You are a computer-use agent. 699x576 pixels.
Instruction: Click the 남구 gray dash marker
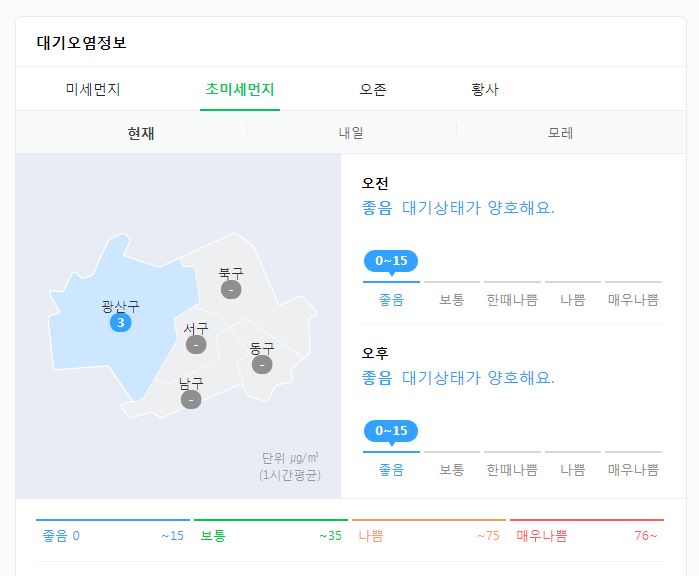(x=191, y=399)
